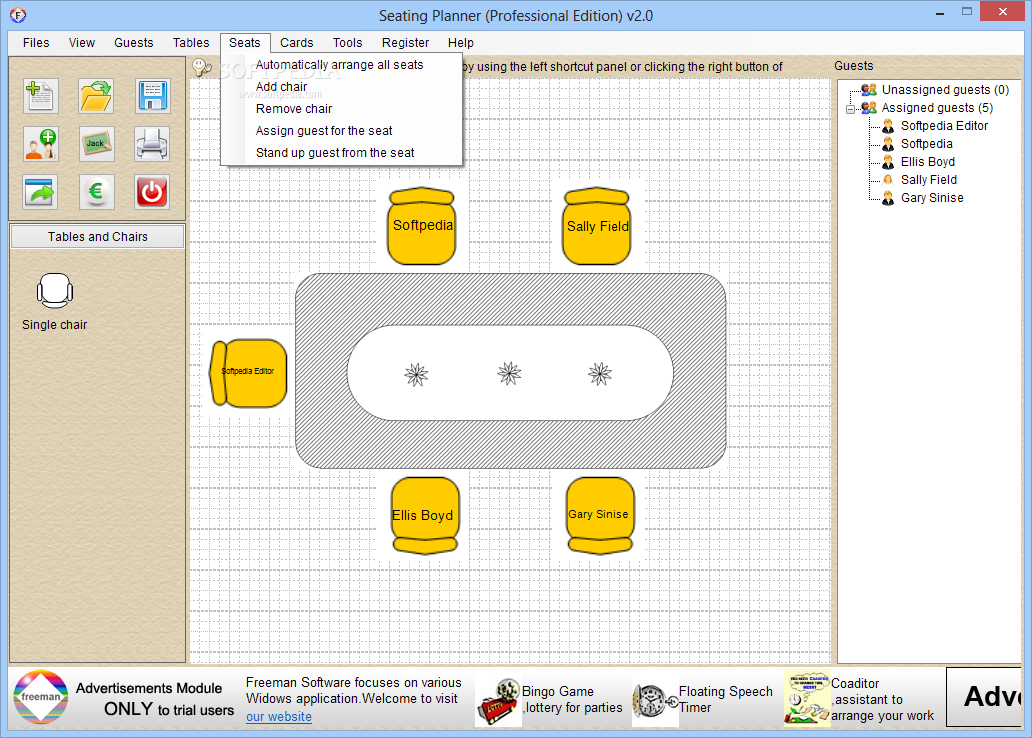Image resolution: width=1032 pixels, height=738 pixels.
Task: Click the Bingo Game ad text
Action: tap(572, 700)
